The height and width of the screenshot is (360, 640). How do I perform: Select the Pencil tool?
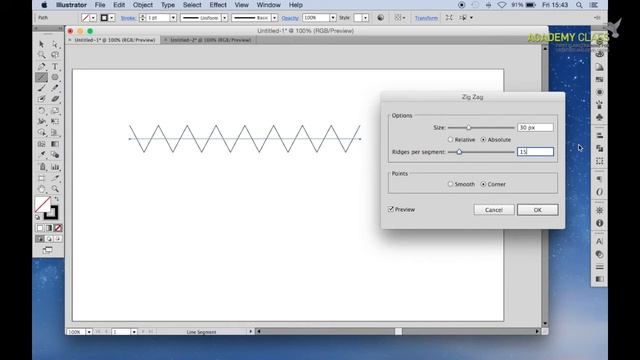pyautogui.click(x=55, y=88)
